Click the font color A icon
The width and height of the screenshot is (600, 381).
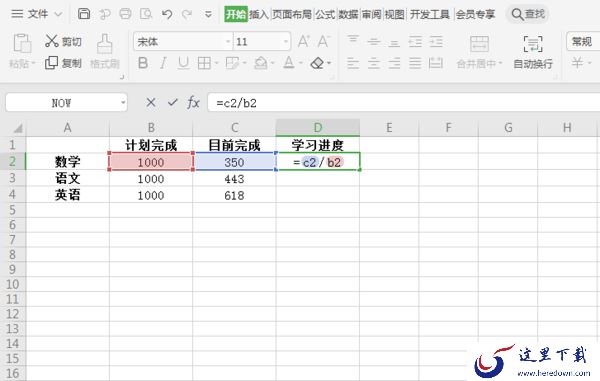tap(289, 63)
